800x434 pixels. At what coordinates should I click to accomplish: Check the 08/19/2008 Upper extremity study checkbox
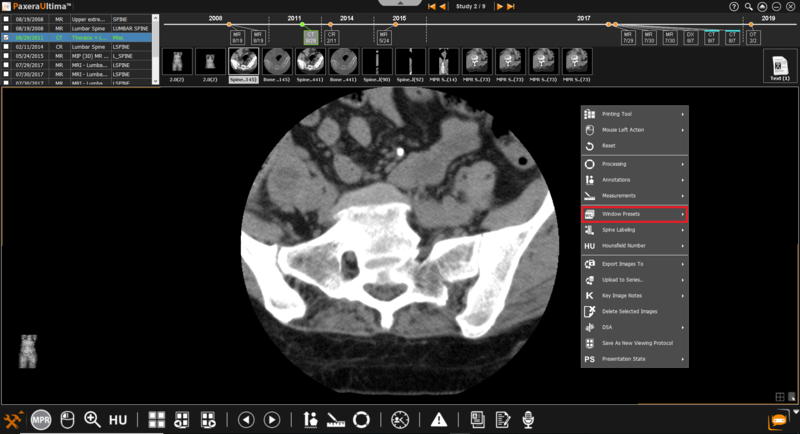(x=7, y=18)
